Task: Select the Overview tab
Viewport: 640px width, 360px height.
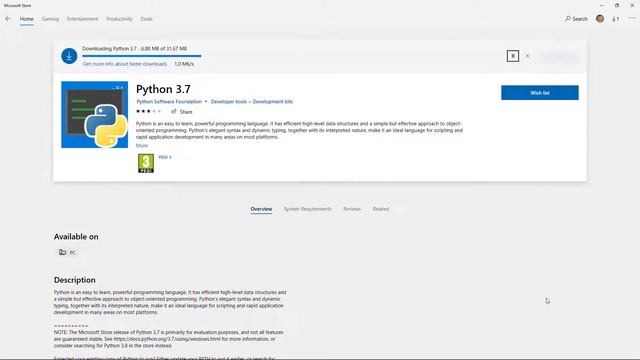Action: [261, 209]
